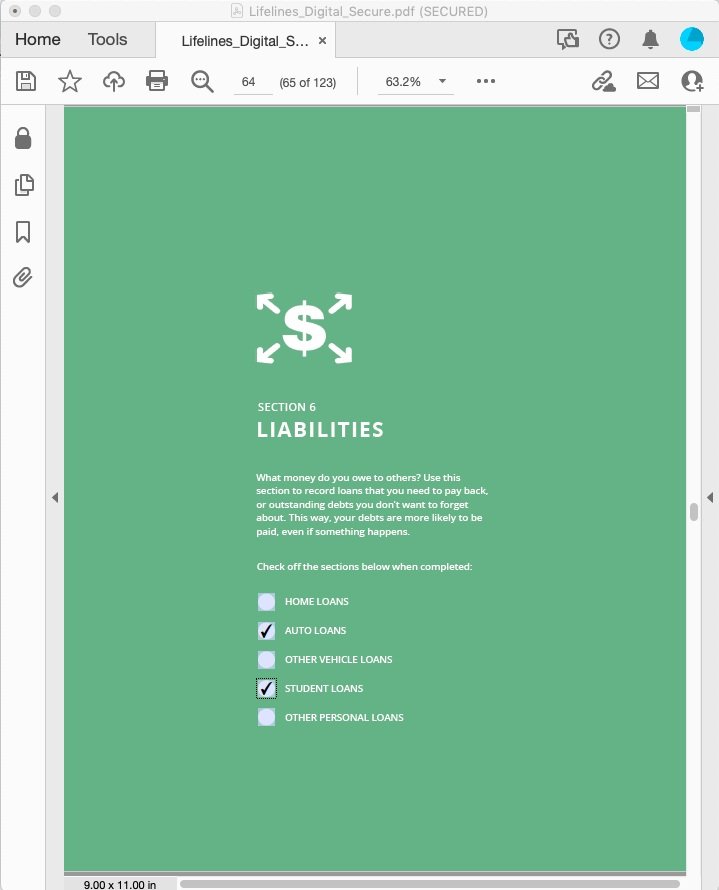Show notifications bell
The height and width of the screenshot is (890, 719).
click(650, 39)
